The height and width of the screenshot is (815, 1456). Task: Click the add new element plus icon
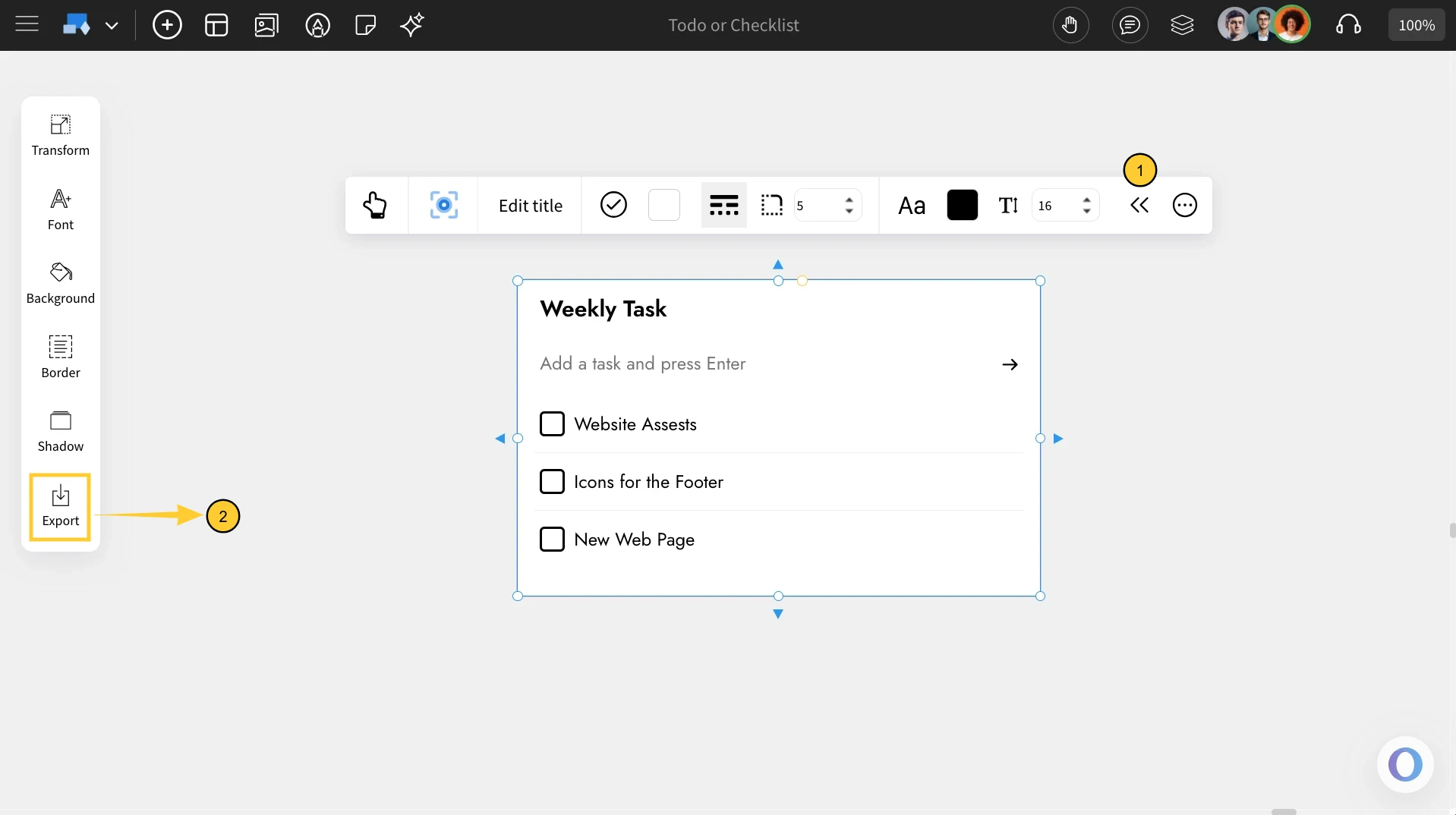pos(167,25)
